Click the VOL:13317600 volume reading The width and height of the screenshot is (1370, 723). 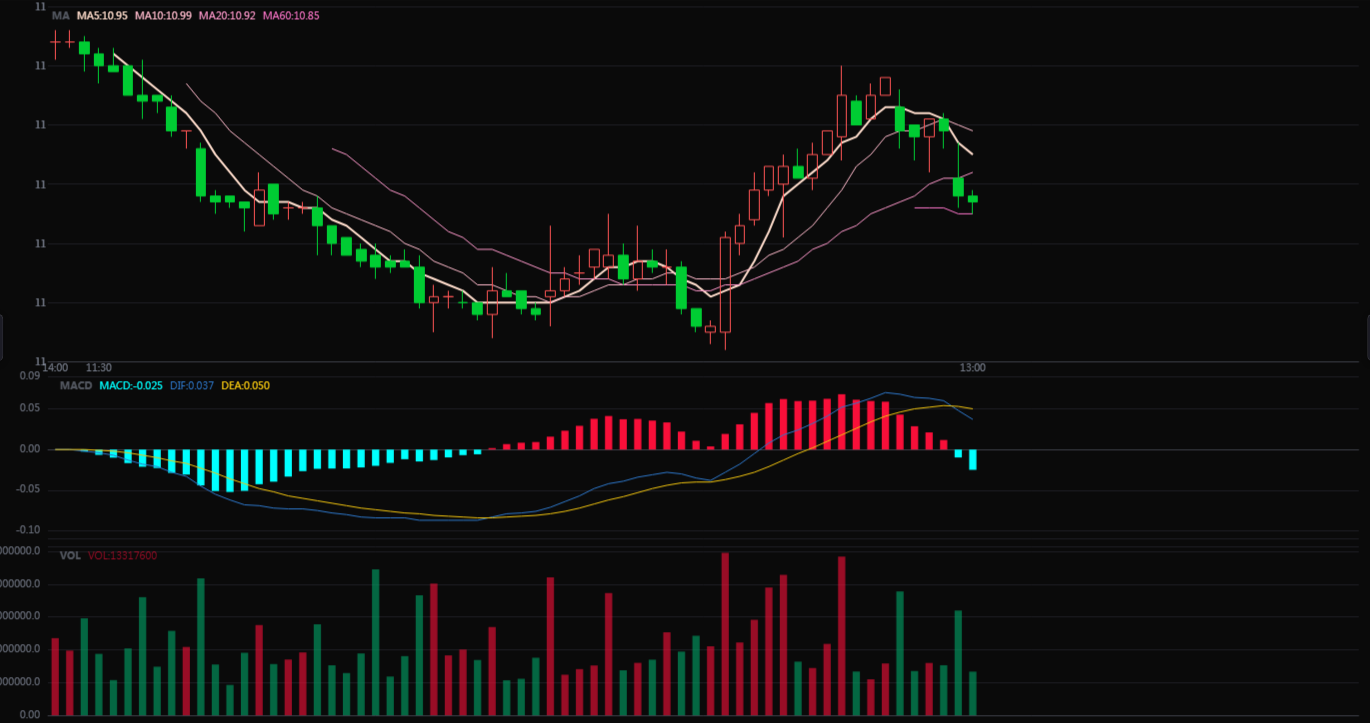[122, 555]
